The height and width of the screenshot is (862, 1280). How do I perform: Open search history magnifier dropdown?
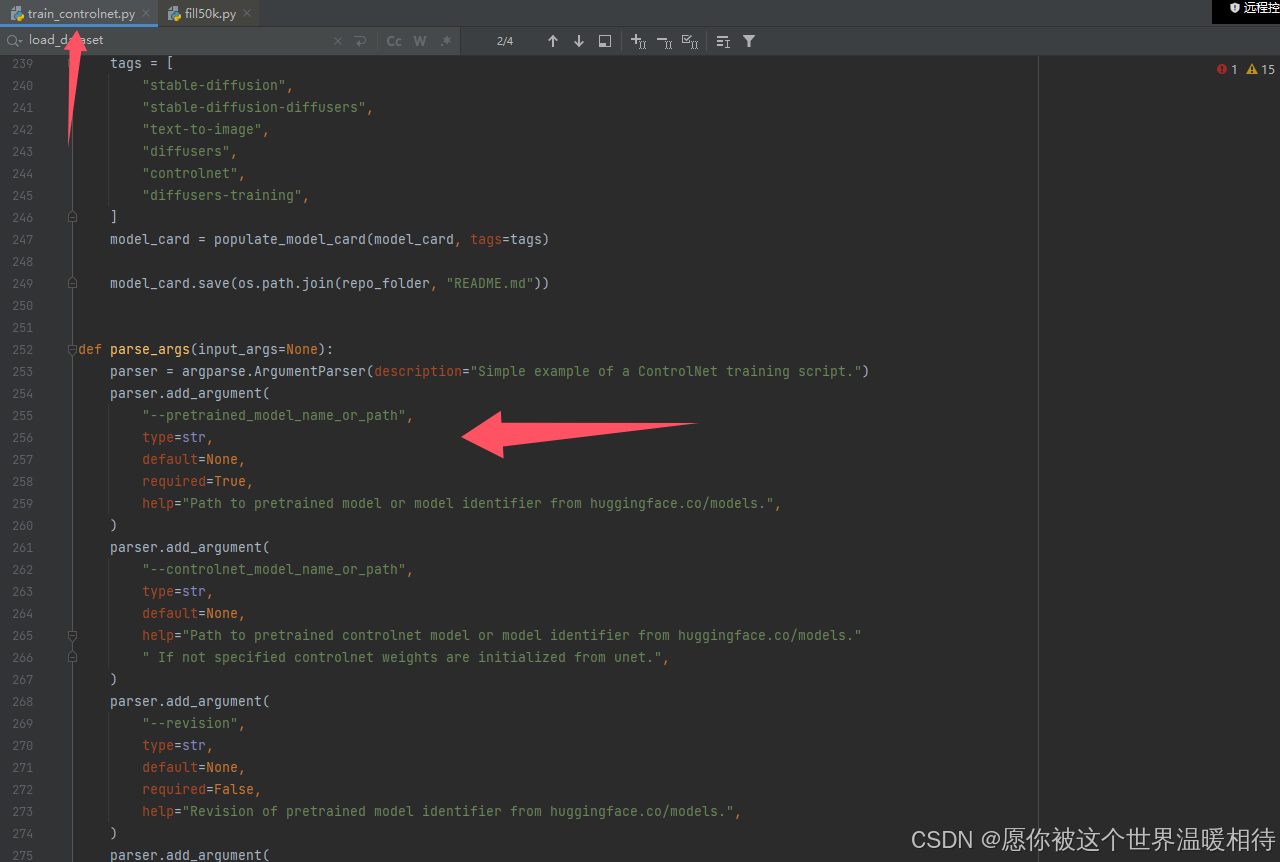(14, 41)
